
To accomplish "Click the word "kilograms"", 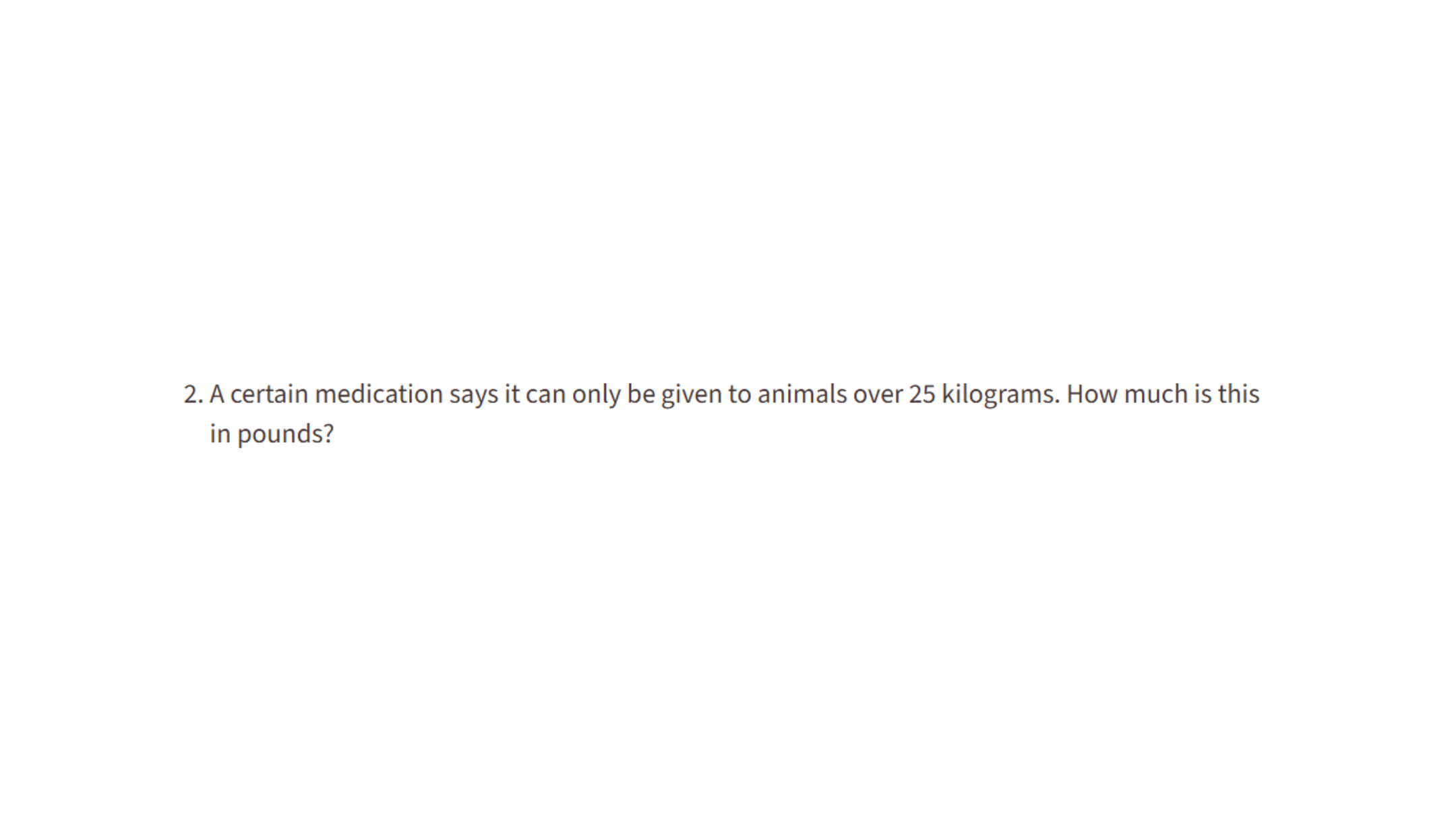I will pos(1000,394).
